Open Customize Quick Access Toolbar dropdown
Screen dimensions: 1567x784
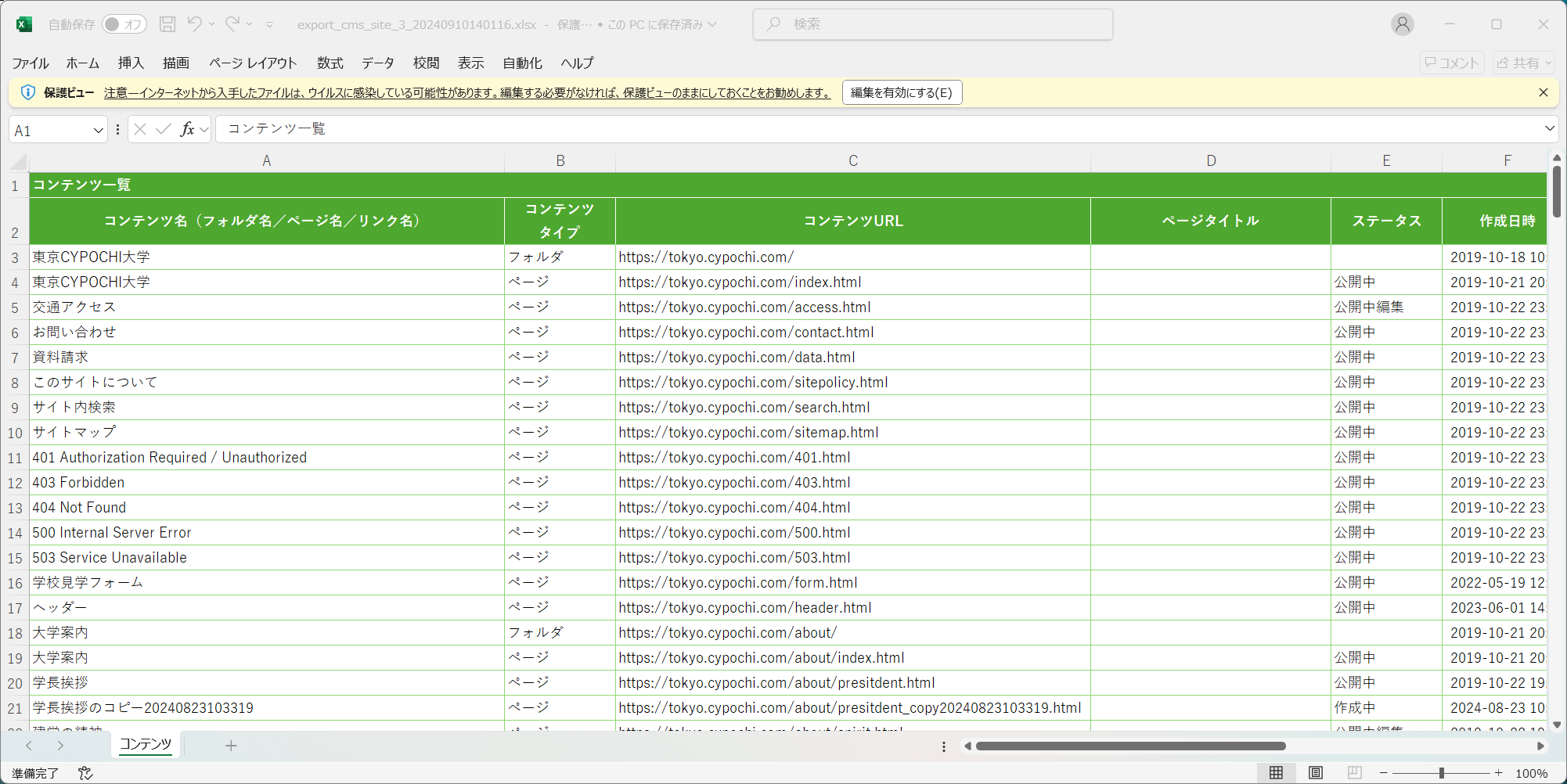(x=269, y=25)
